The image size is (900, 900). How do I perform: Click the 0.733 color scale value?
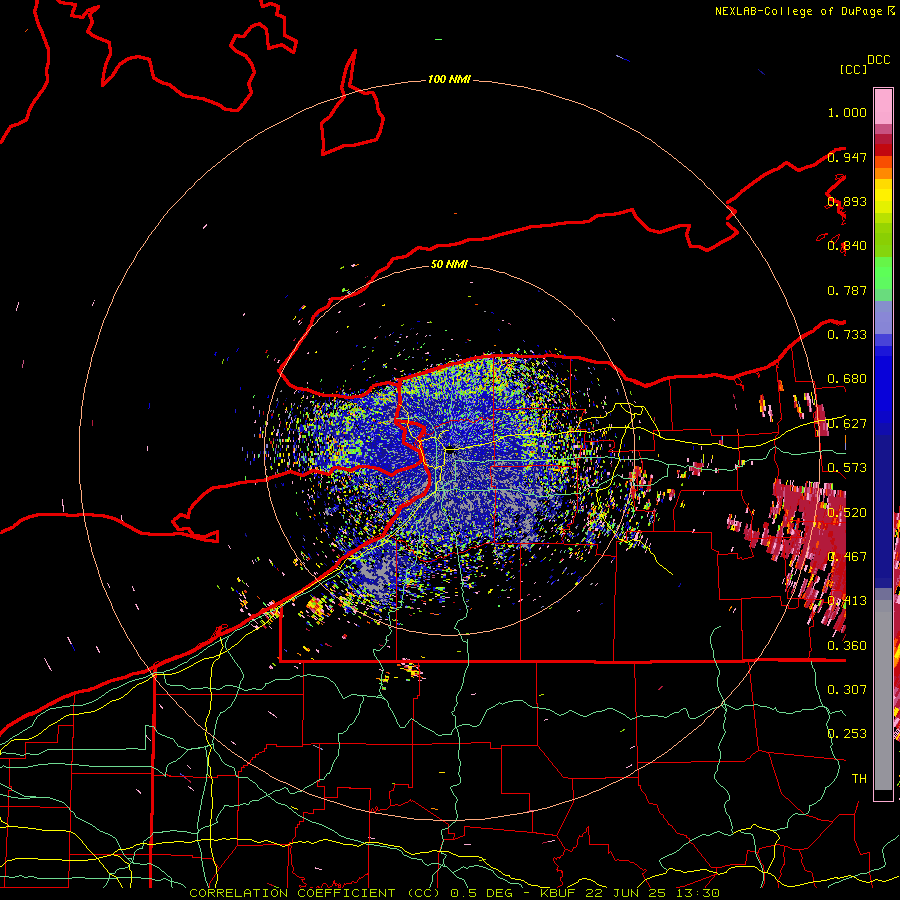click(x=847, y=335)
